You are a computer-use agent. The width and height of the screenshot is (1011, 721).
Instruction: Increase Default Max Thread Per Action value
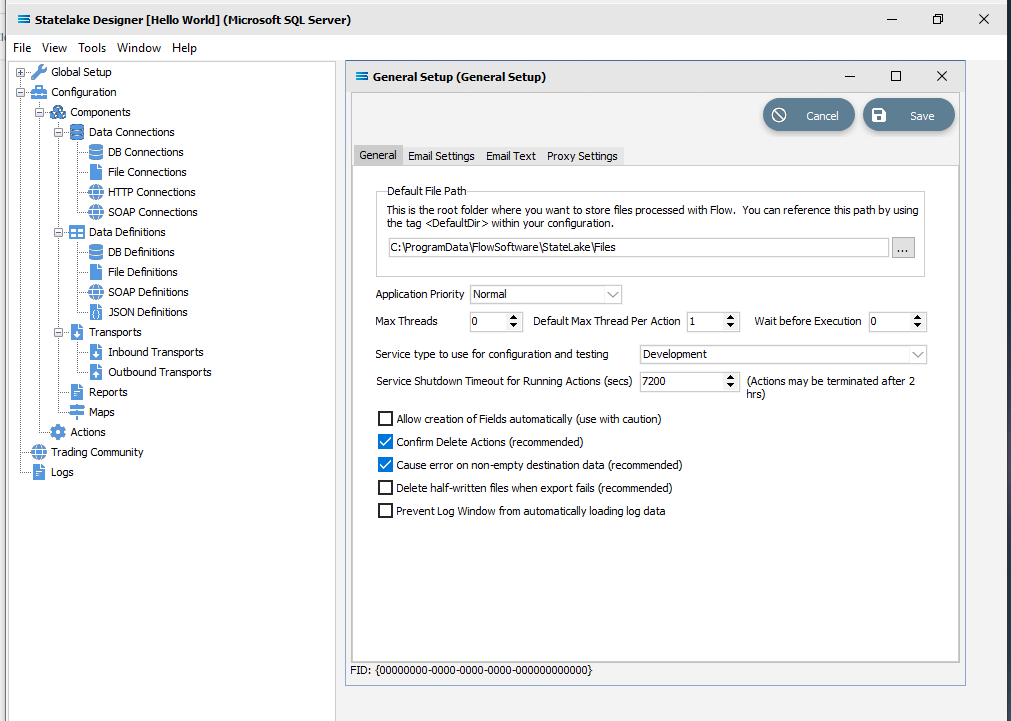coord(731,317)
